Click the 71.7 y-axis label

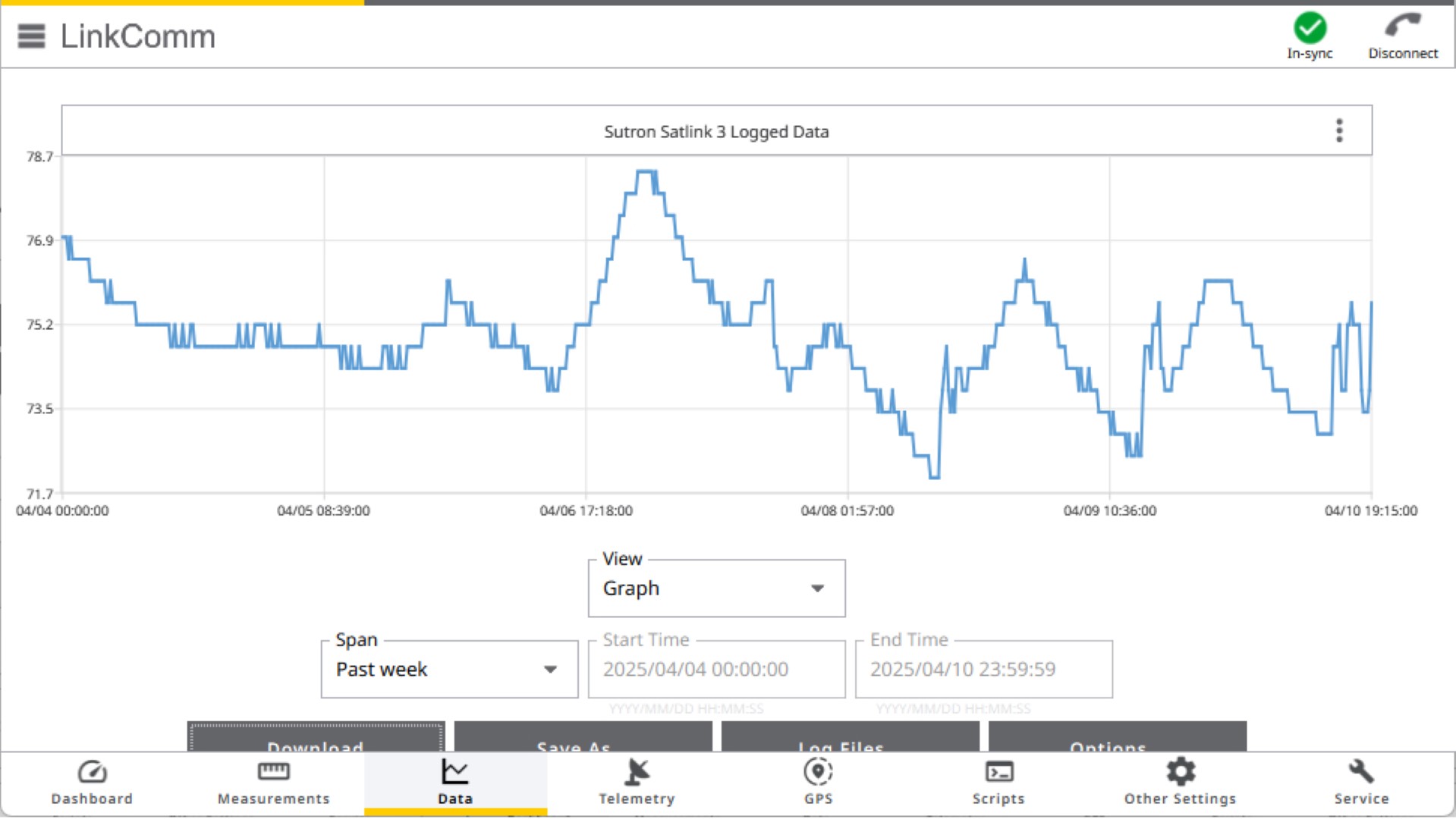[x=39, y=494]
